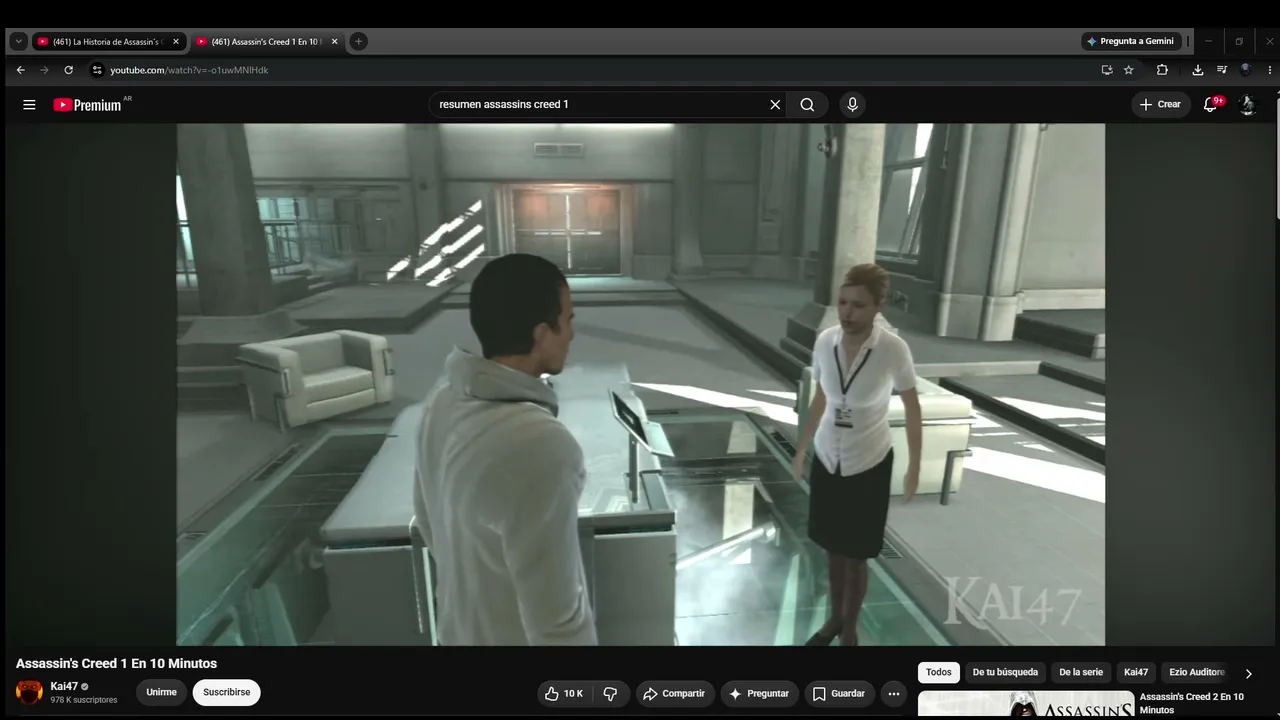Close the 'La Historia de Assassin's' tab
This screenshot has width=1280, height=720.
click(176, 41)
